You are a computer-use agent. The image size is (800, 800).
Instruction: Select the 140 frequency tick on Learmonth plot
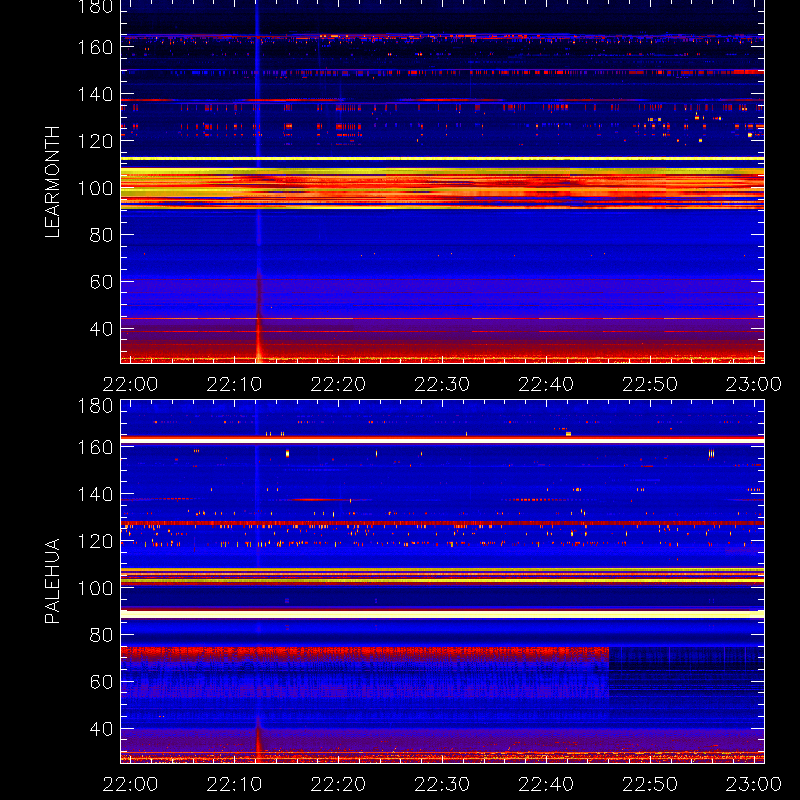[95, 94]
